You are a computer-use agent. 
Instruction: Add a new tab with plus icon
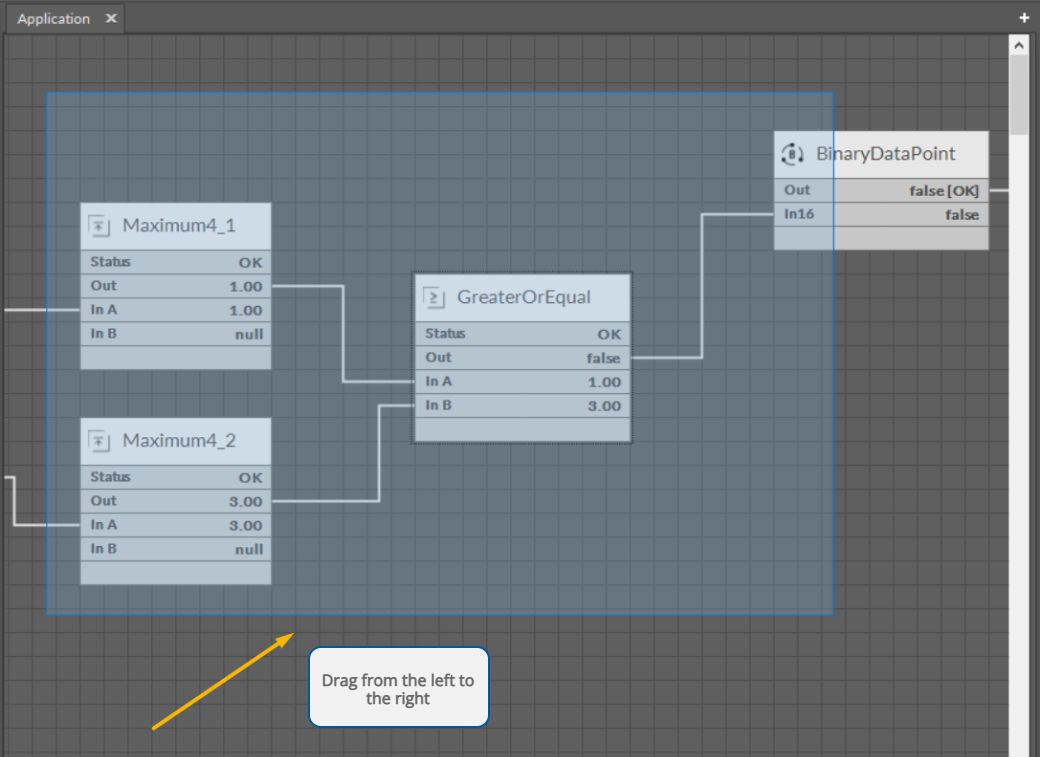(1024, 18)
